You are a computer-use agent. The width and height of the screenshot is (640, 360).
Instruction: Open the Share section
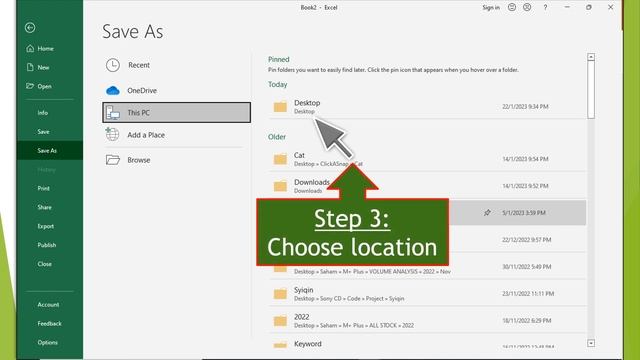click(x=44, y=207)
